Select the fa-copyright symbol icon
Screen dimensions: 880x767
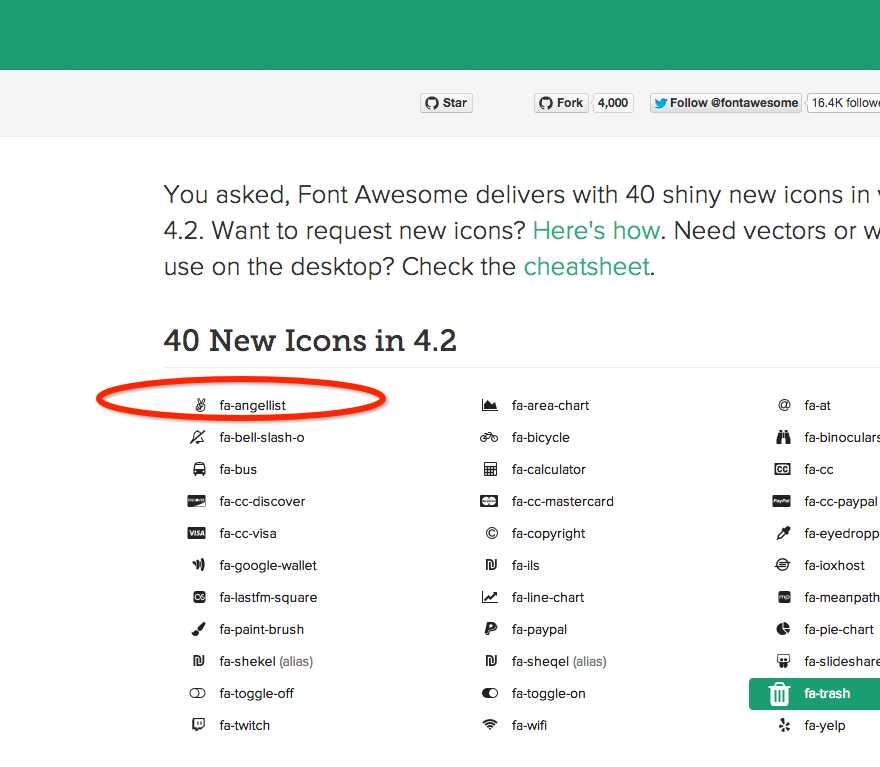(492, 533)
